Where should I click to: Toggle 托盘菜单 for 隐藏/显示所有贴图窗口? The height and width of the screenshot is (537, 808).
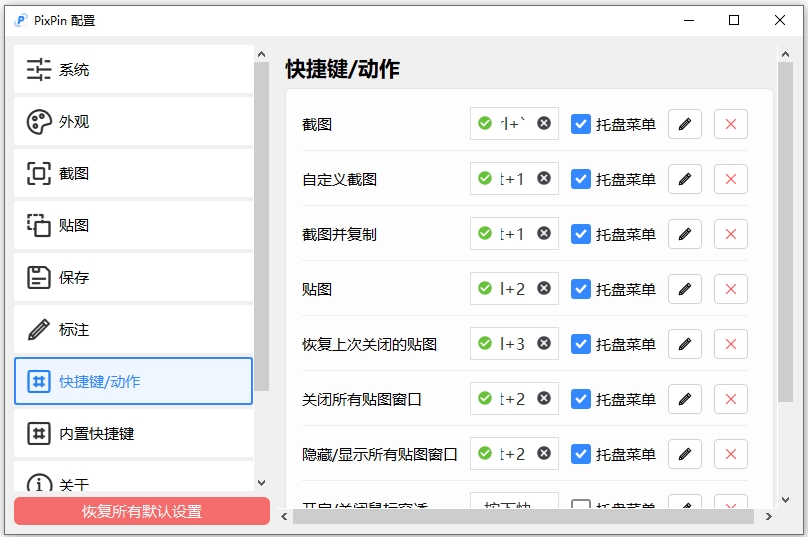click(x=581, y=454)
